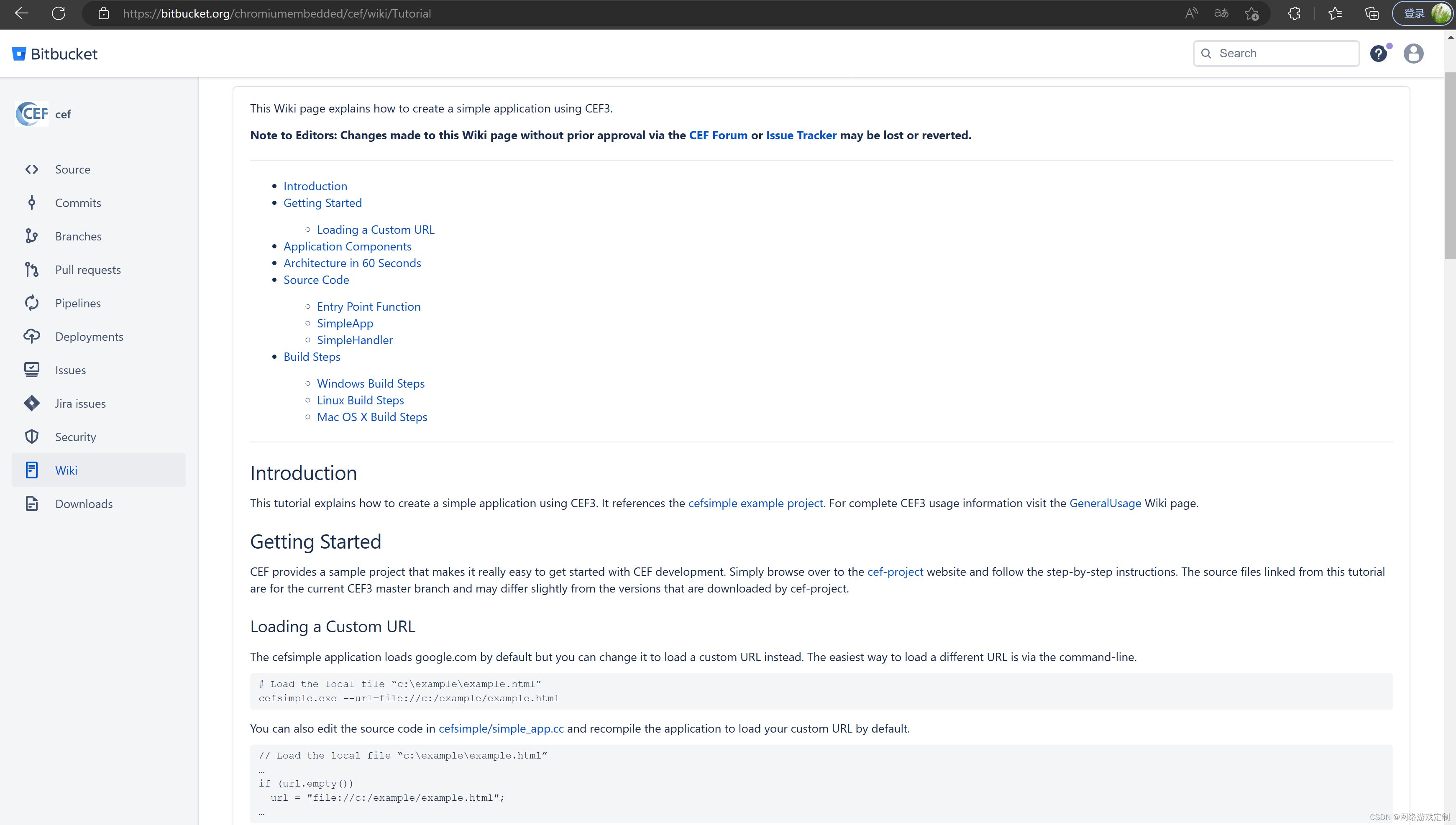
Task: Click the Branches sidebar icon
Action: [32, 236]
